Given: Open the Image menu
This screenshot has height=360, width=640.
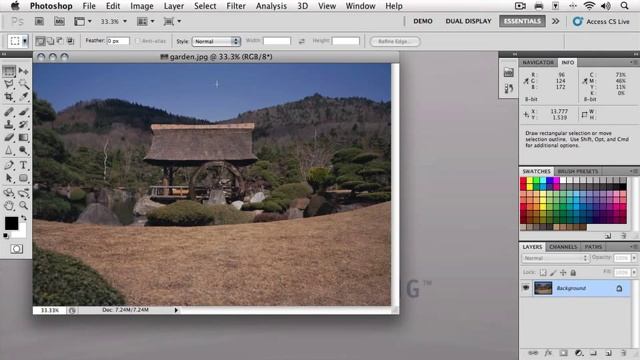Looking at the screenshot, I should point(142,6).
